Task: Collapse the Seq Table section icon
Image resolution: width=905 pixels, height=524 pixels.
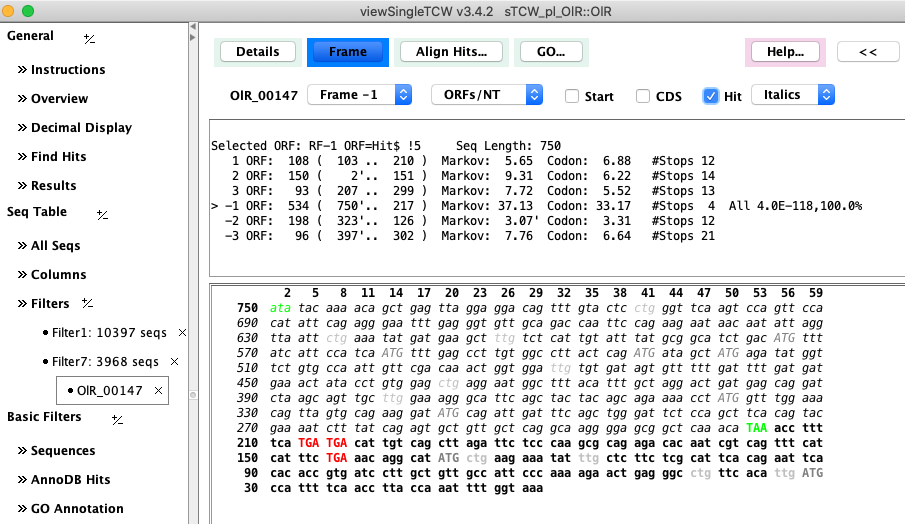Action: coord(102,214)
